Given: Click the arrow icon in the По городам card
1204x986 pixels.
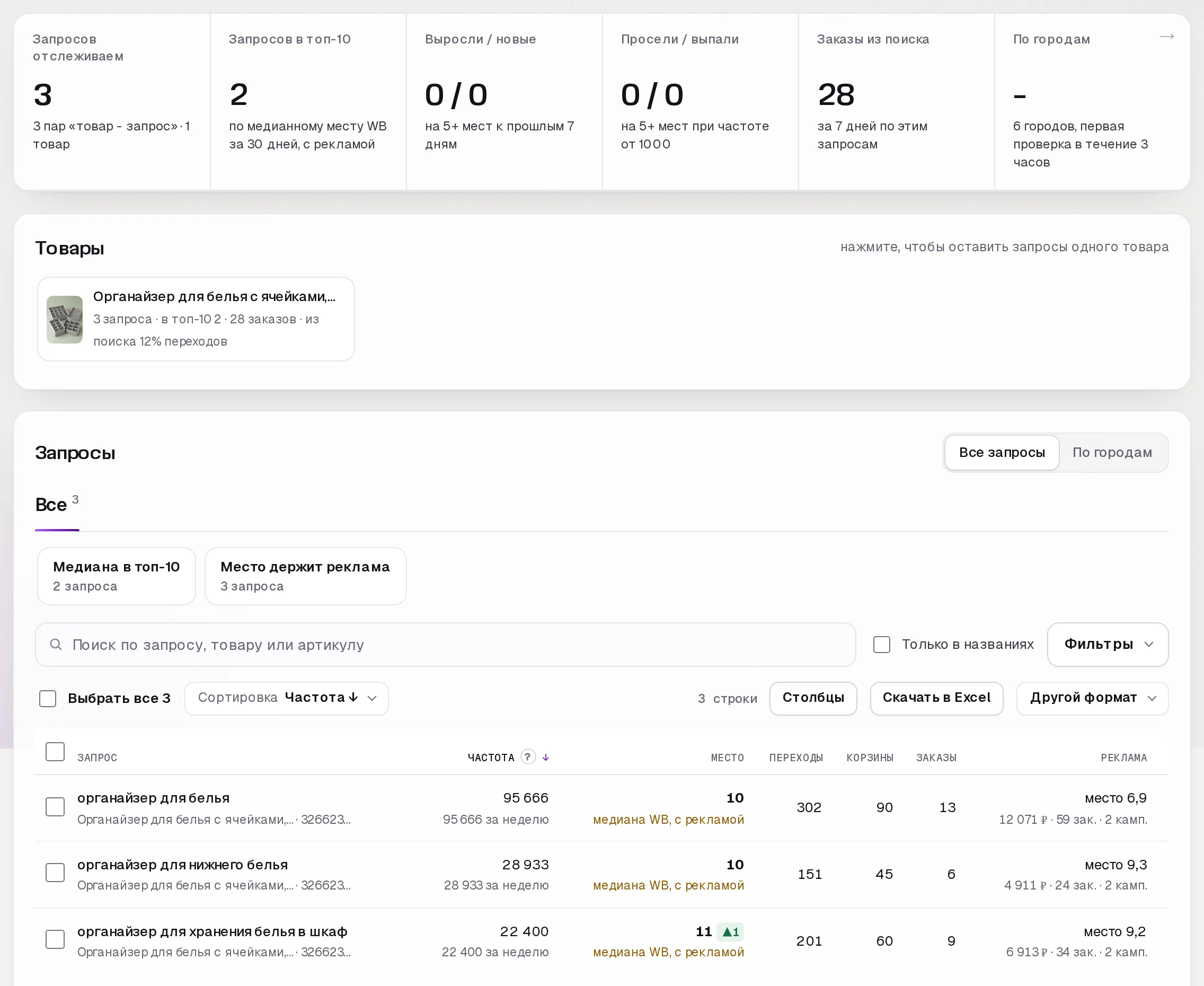Looking at the screenshot, I should 1166,37.
